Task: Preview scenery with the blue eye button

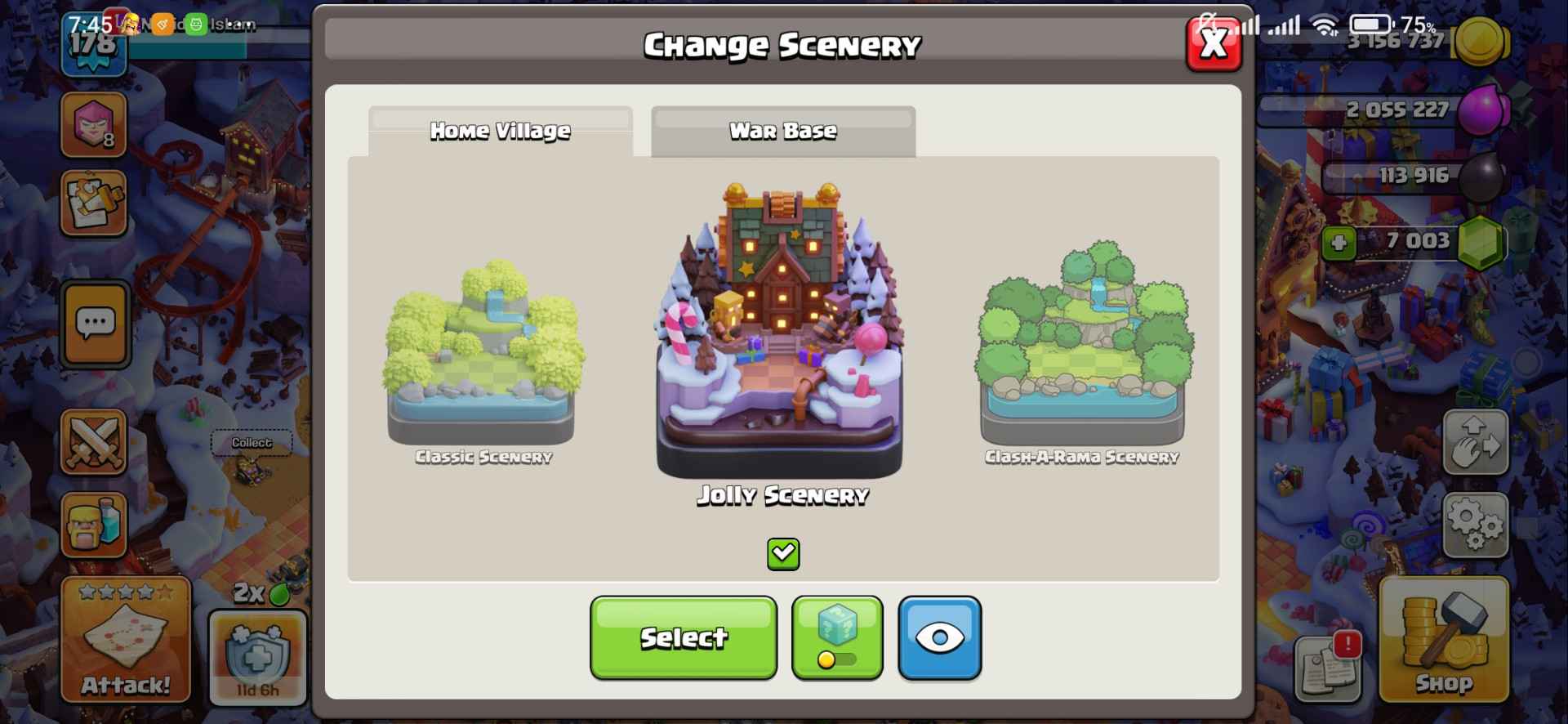Action: [x=940, y=637]
